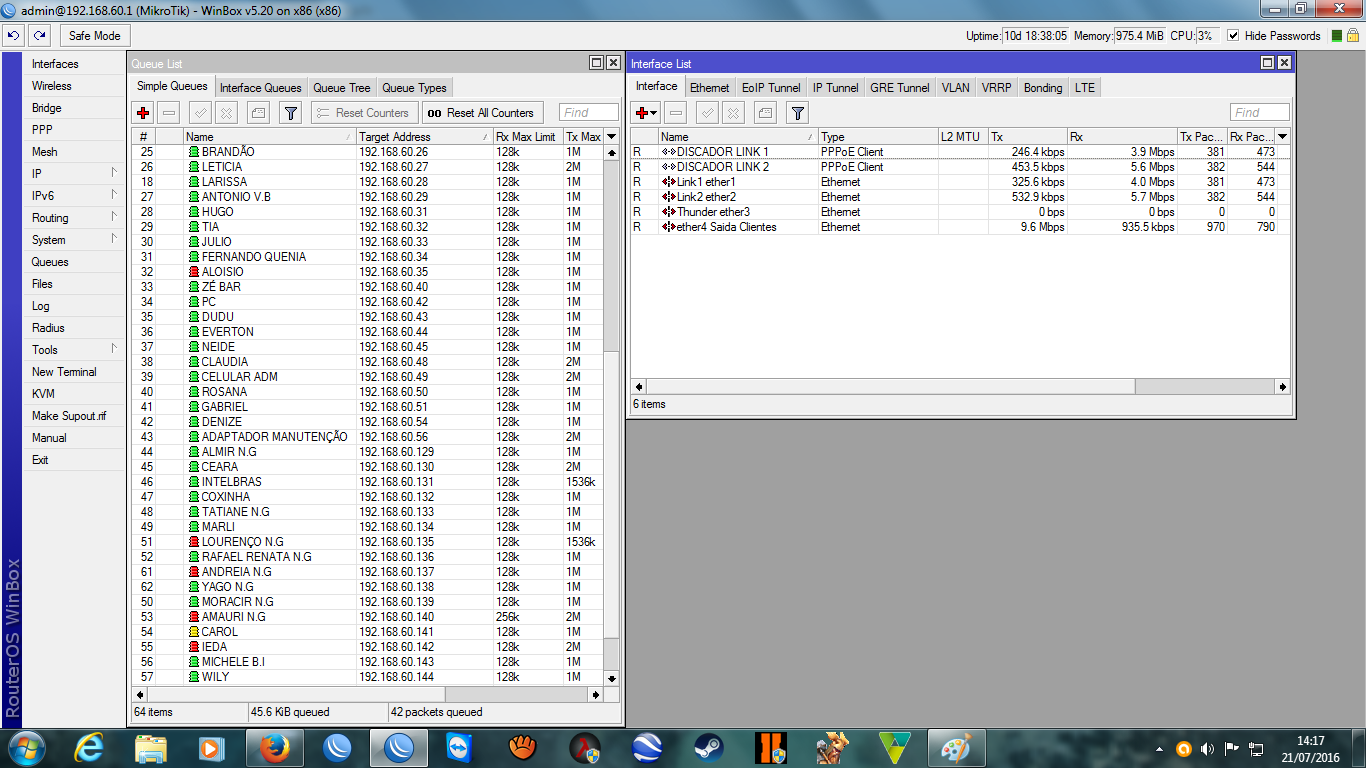Click the red queue icon beside ALOISIO
The width and height of the screenshot is (1366, 768).
tap(194, 272)
